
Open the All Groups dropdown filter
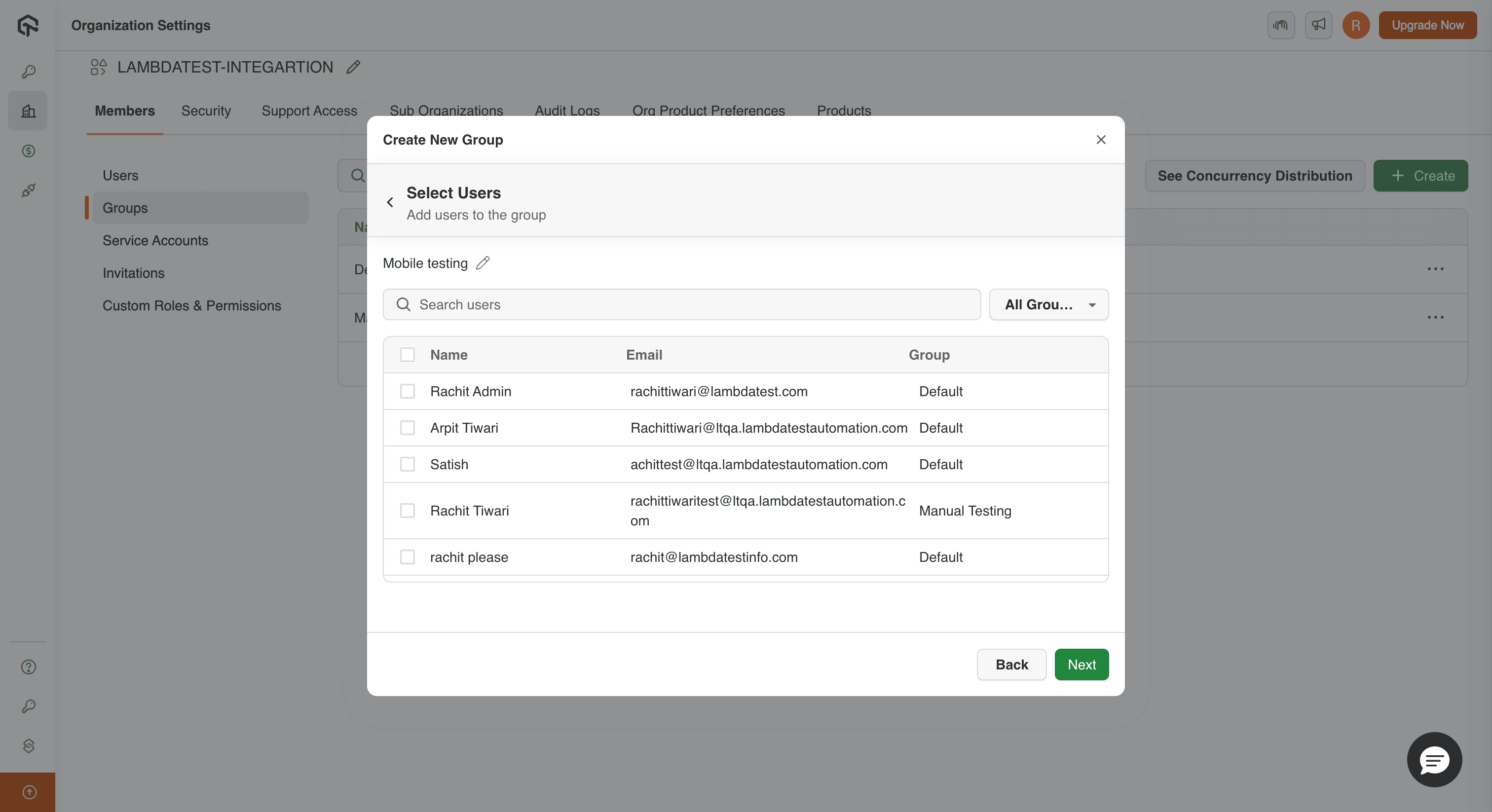[x=1048, y=304]
